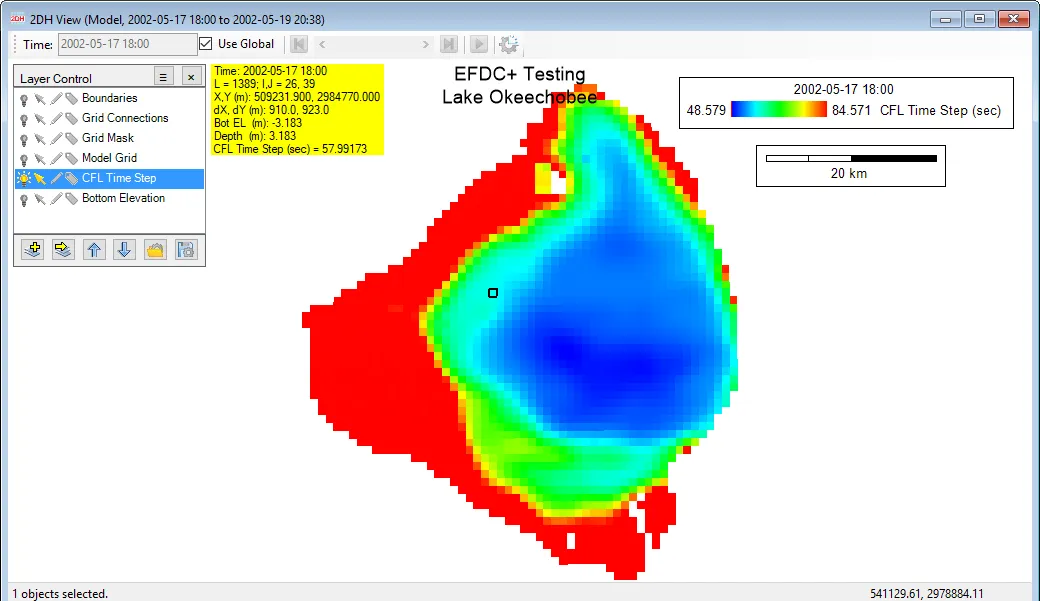Viewport: 1040px width, 601px height.
Task: Toggle Bottom Elevation layer visibility
Action: 22,198
